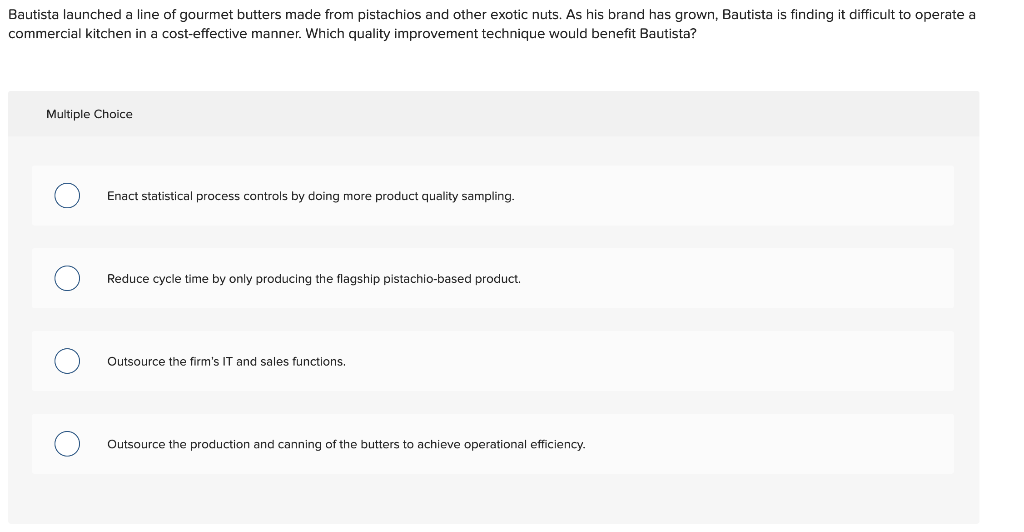Click the answer text about flagship pistachio-based product
1024x532 pixels.
[313, 279]
